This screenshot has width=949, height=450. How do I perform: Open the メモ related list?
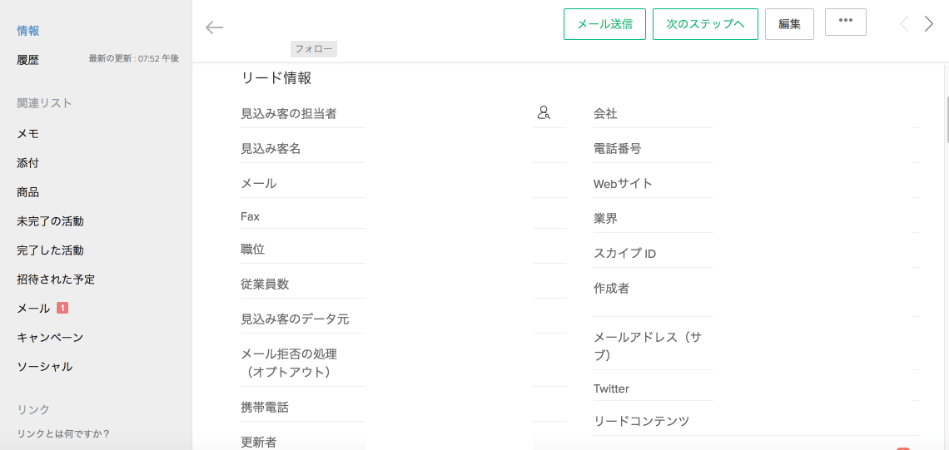28,134
